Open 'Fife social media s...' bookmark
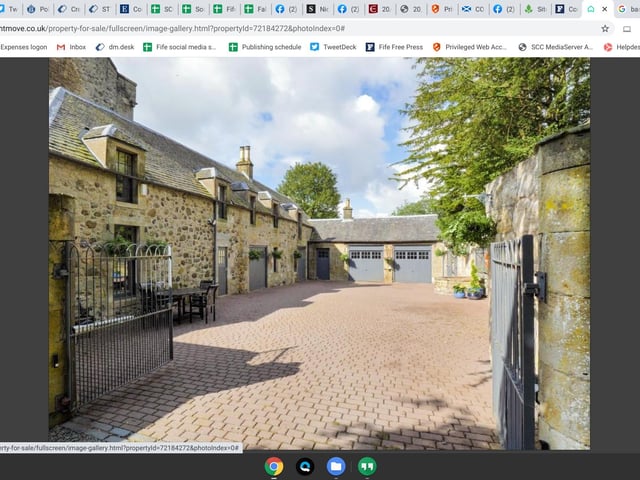The image size is (640, 480). (180, 47)
